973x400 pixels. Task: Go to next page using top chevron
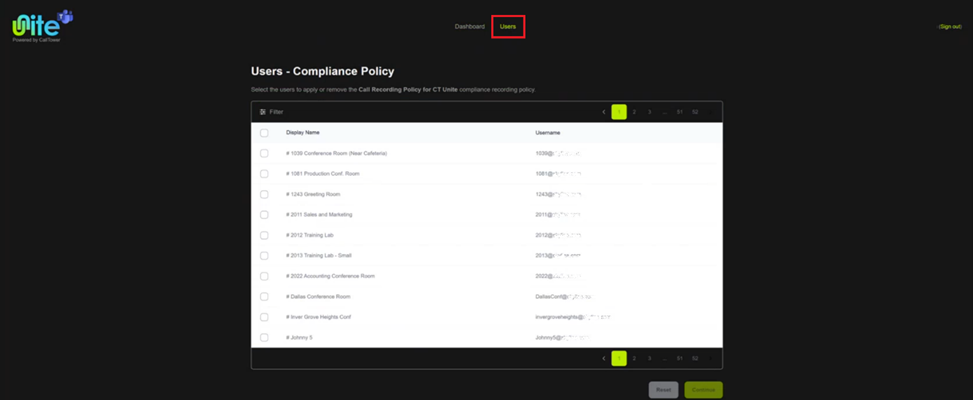pos(711,112)
